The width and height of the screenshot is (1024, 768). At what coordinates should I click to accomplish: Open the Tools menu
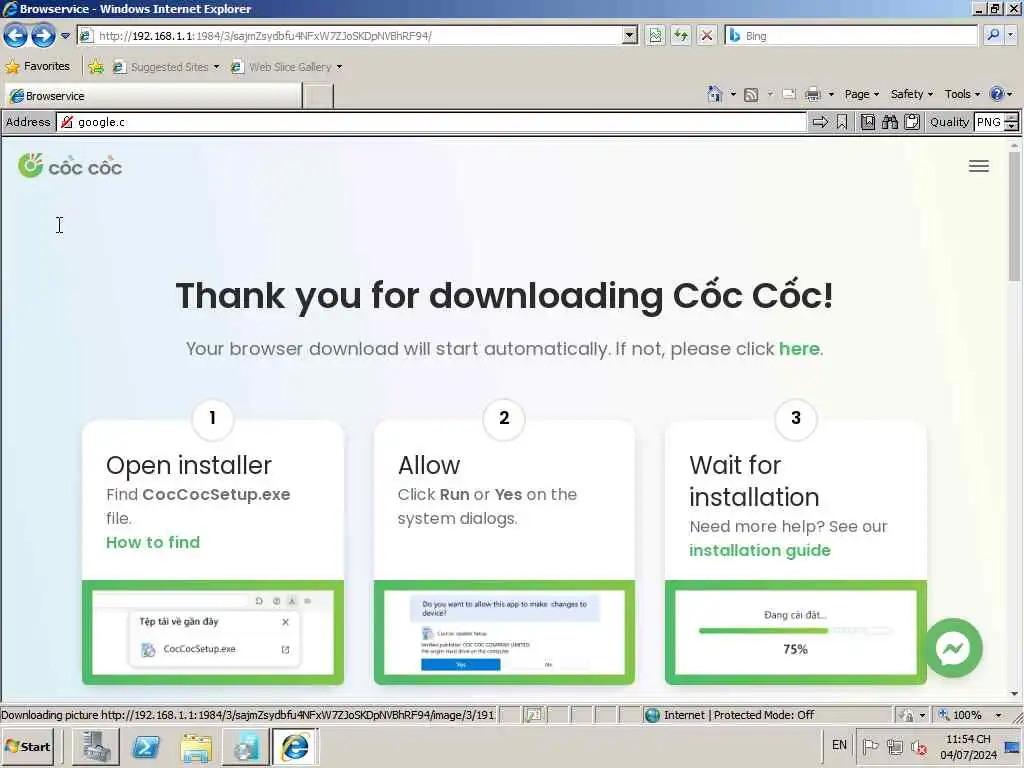pos(962,94)
